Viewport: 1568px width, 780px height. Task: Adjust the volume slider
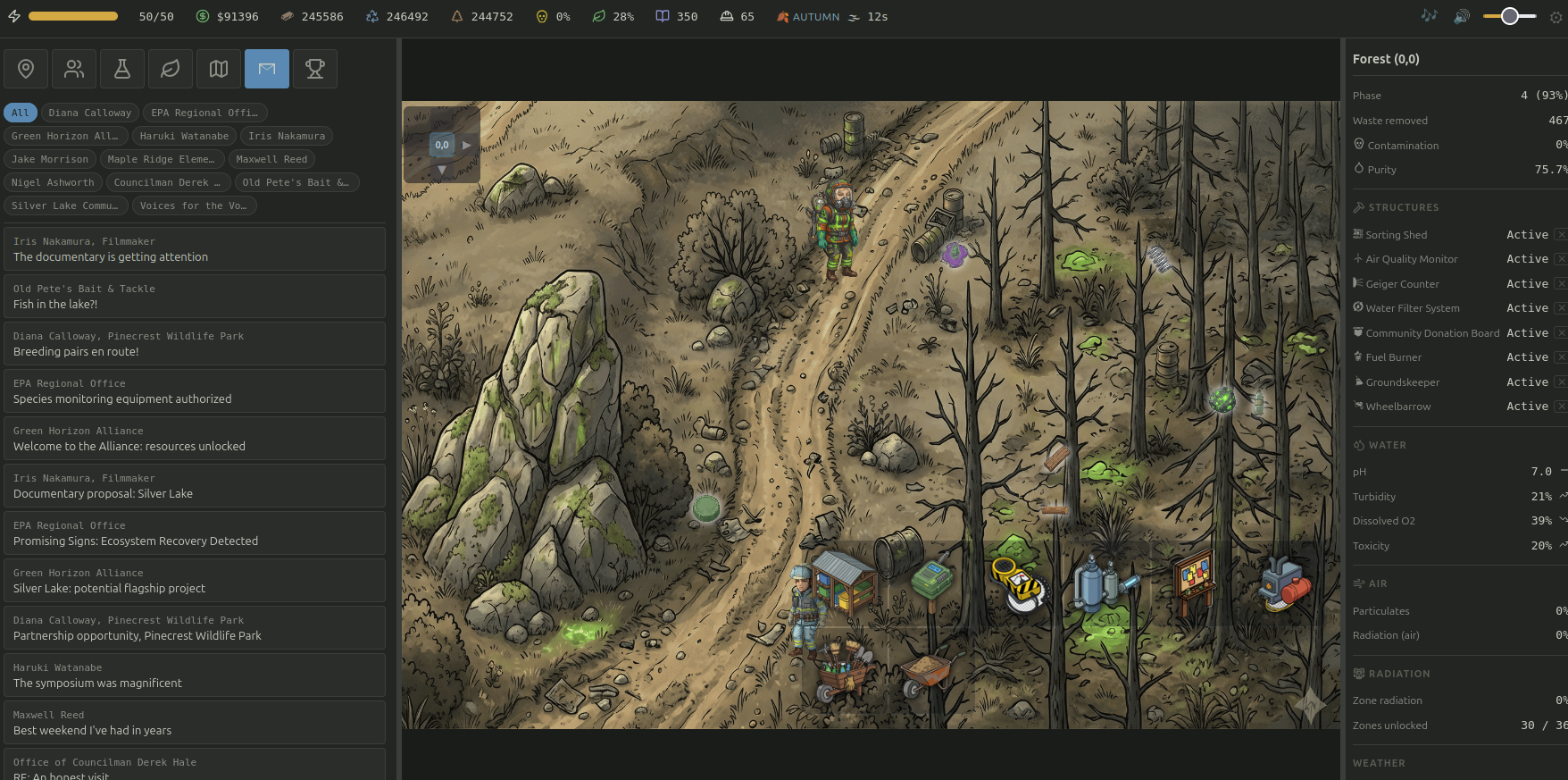pos(1510,16)
